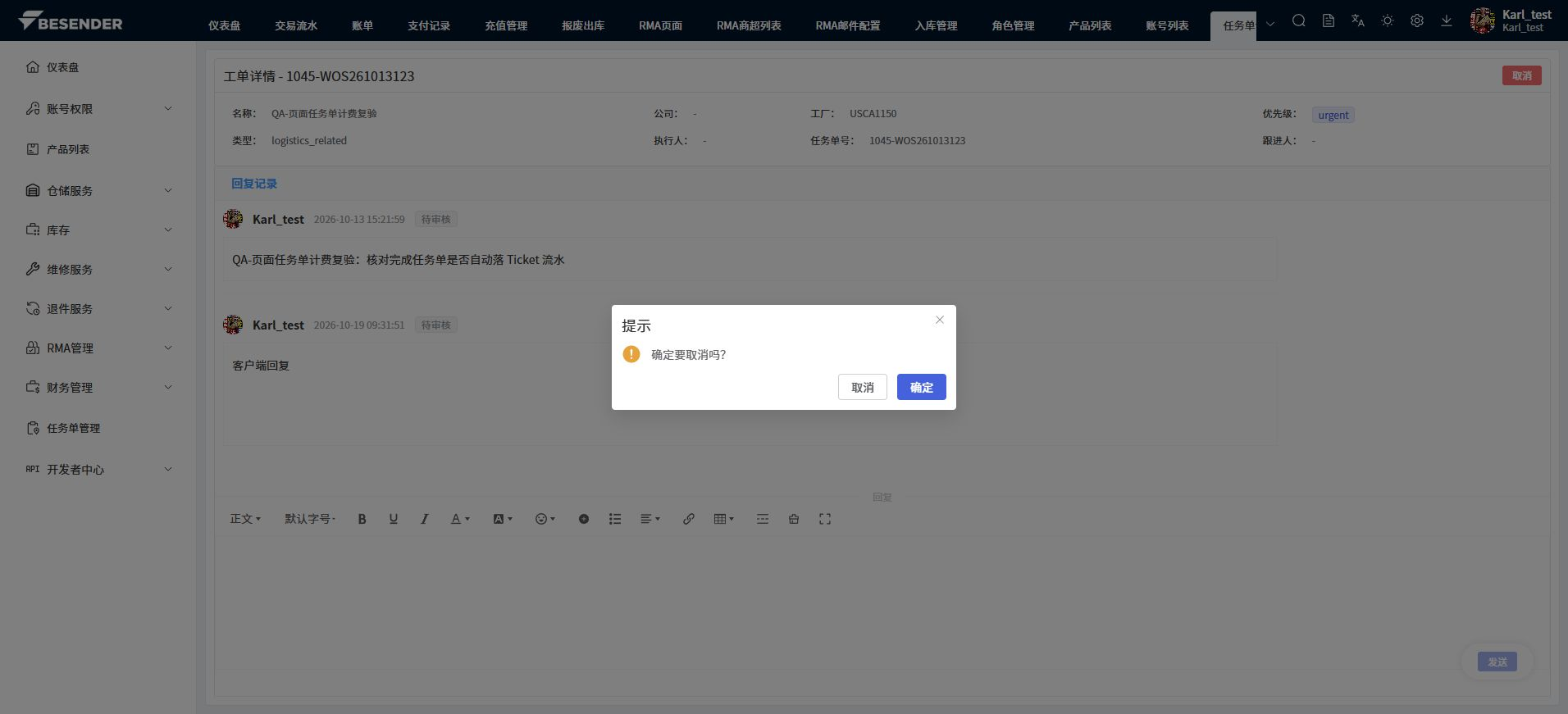Open the text alignment dropdown
Viewport: 1568px width, 714px height.
point(650,519)
